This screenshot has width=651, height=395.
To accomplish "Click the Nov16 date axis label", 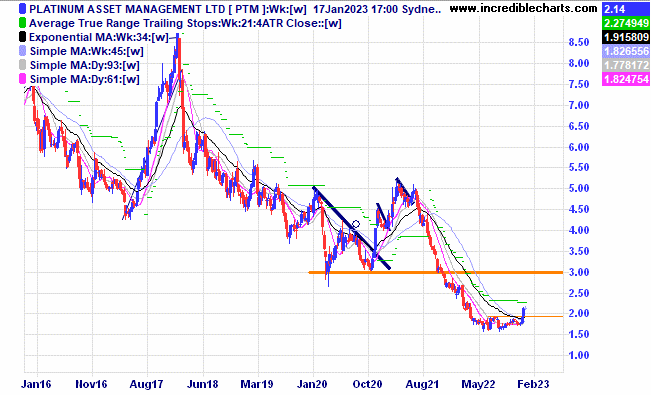I will tap(92, 384).
